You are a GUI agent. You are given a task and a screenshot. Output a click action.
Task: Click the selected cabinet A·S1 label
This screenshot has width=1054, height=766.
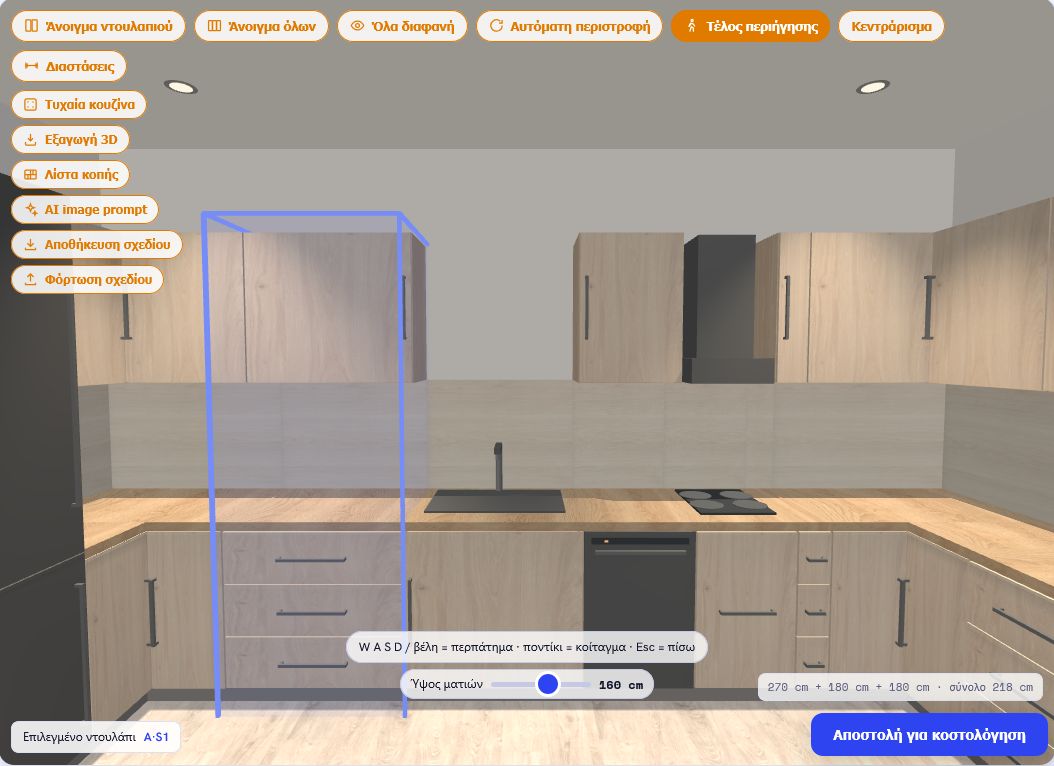pos(156,737)
